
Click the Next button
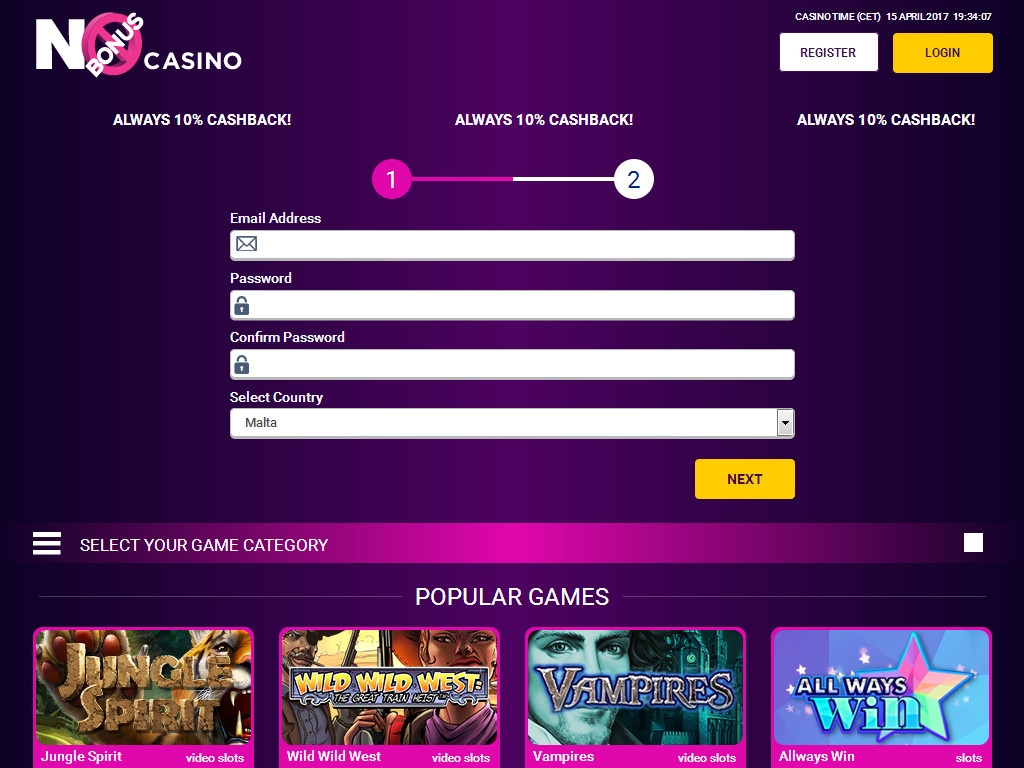click(x=744, y=479)
